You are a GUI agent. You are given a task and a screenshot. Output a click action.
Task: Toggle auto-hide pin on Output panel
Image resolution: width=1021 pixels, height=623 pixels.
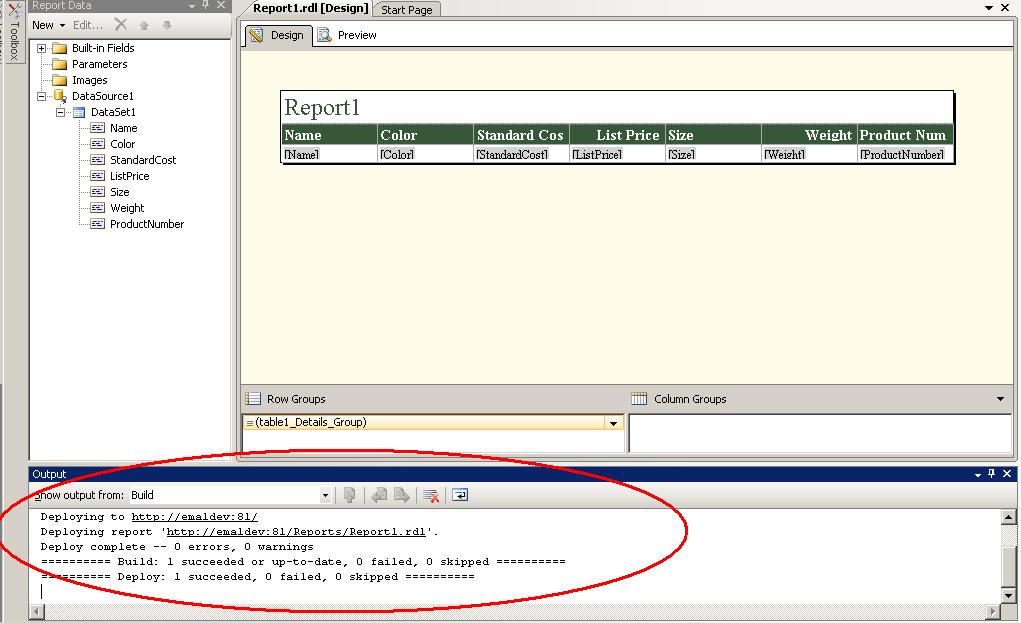click(x=992, y=474)
